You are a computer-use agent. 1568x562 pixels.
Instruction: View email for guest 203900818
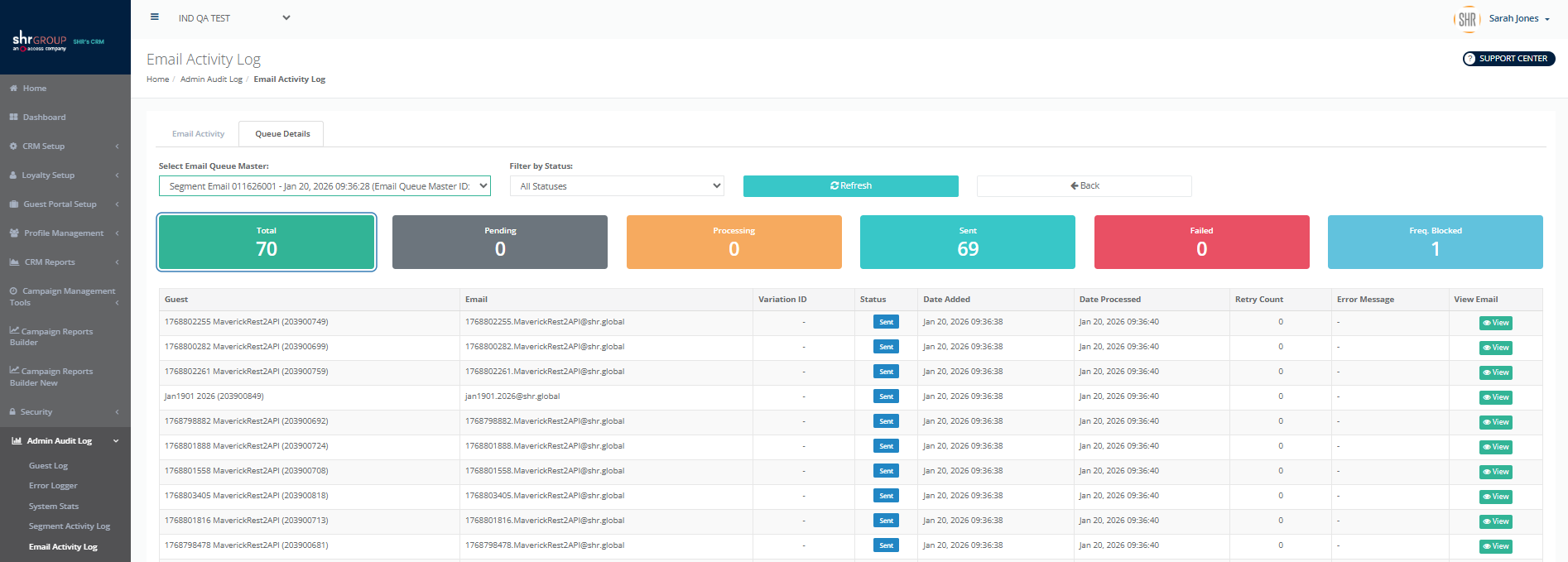point(1496,497)
